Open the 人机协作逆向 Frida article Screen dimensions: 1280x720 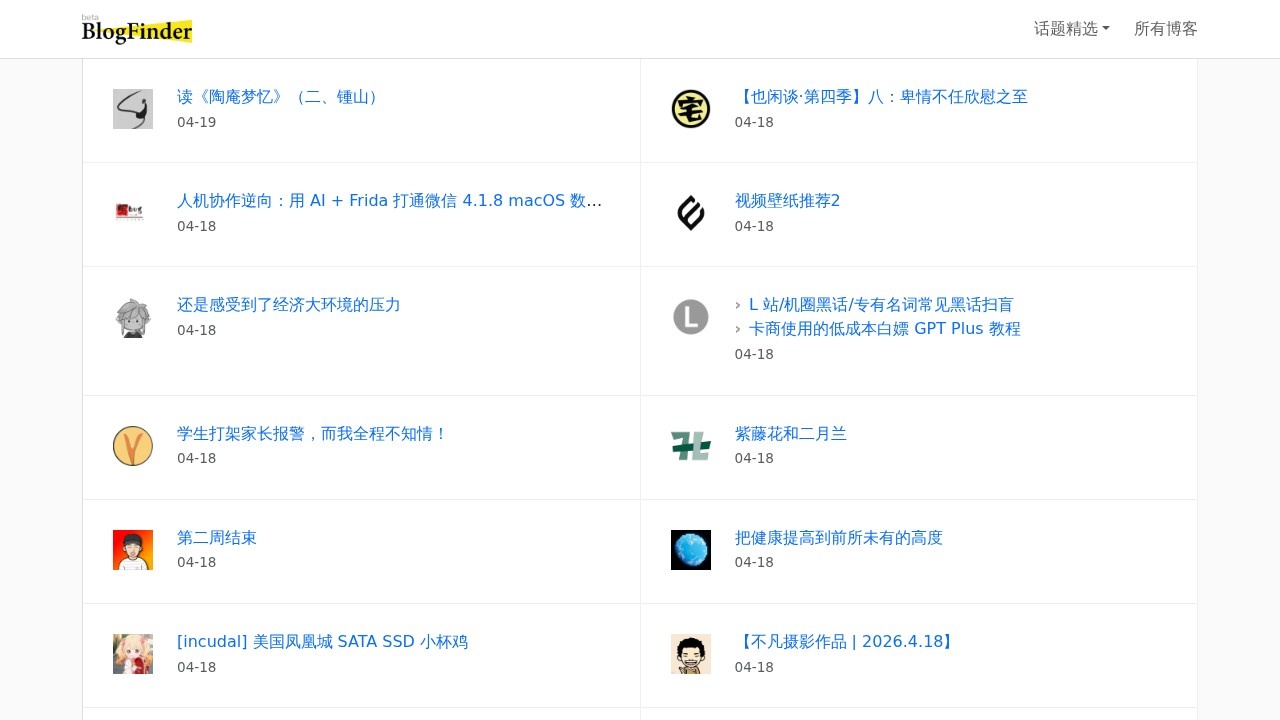pyautogui.click(x=389, y=201)
